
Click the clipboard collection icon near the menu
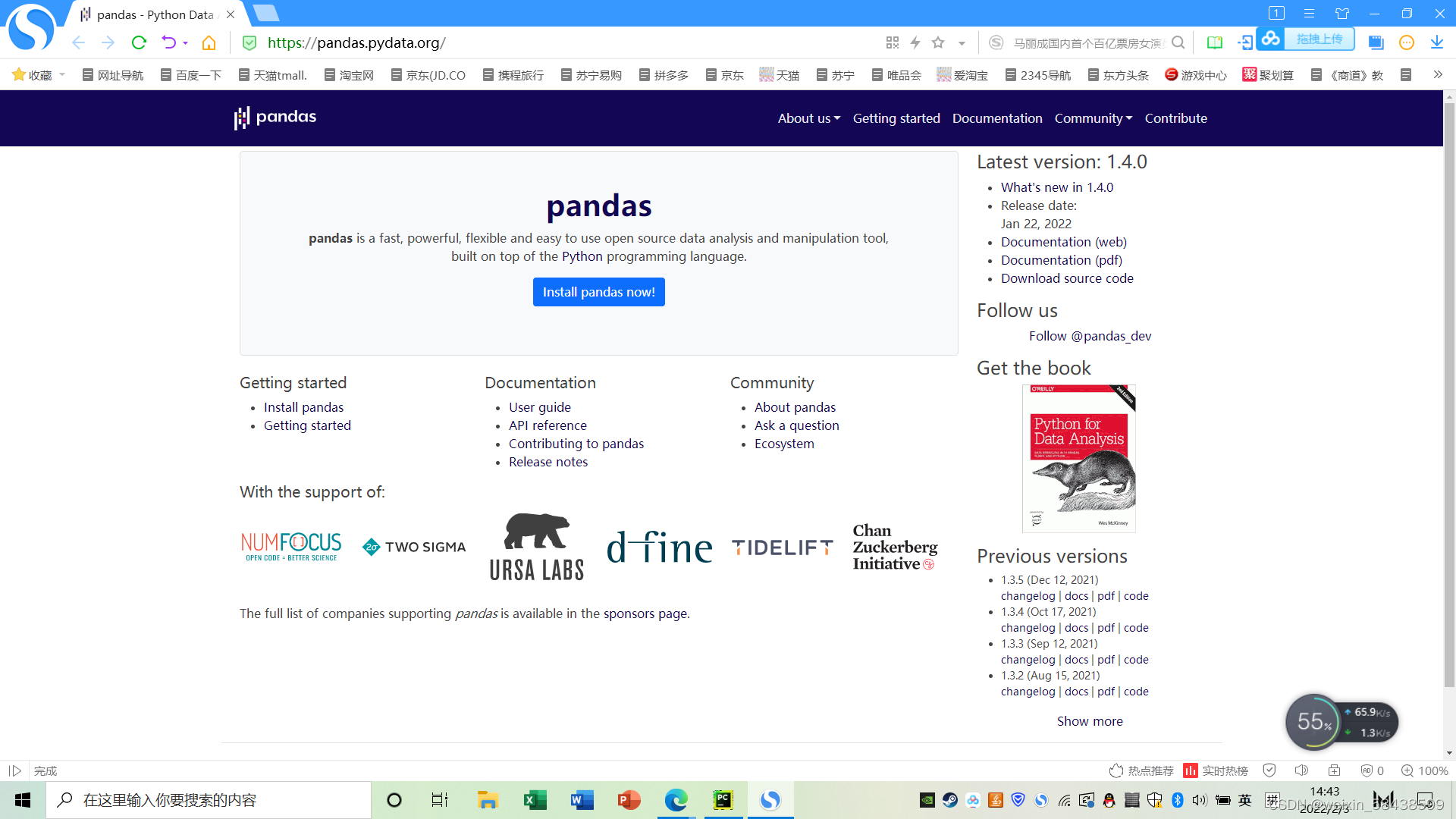(x=1375, y=42)
